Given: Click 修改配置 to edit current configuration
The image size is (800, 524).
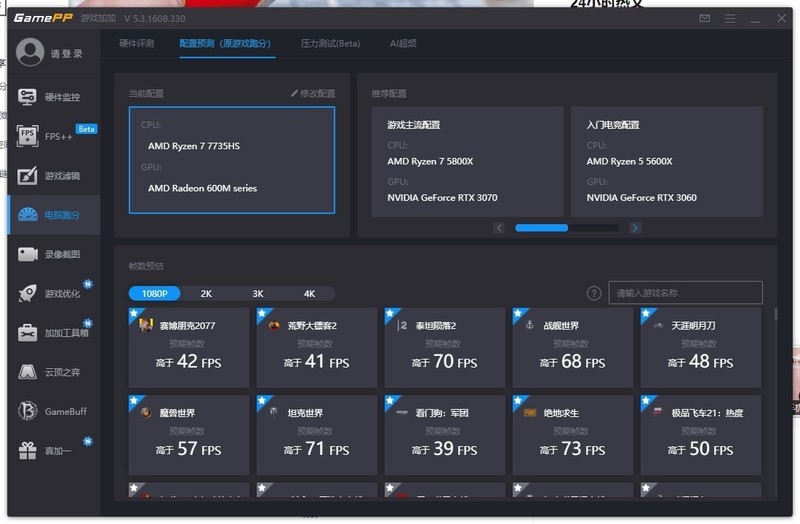Looking at the screenshot, I should point(312,93).
